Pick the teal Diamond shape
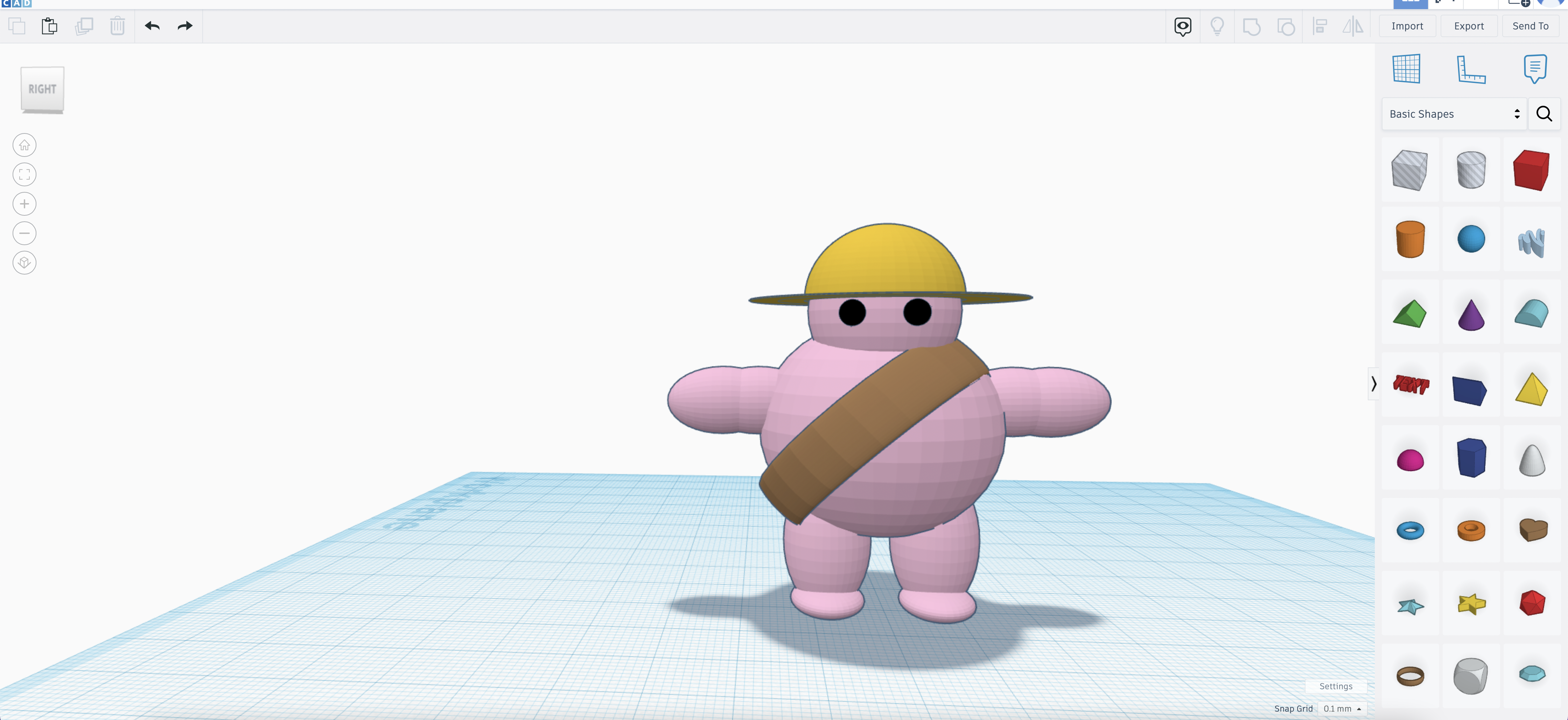Image resolution: width=1568 pixels, height=720 pixels. [x=1532, y=674]
